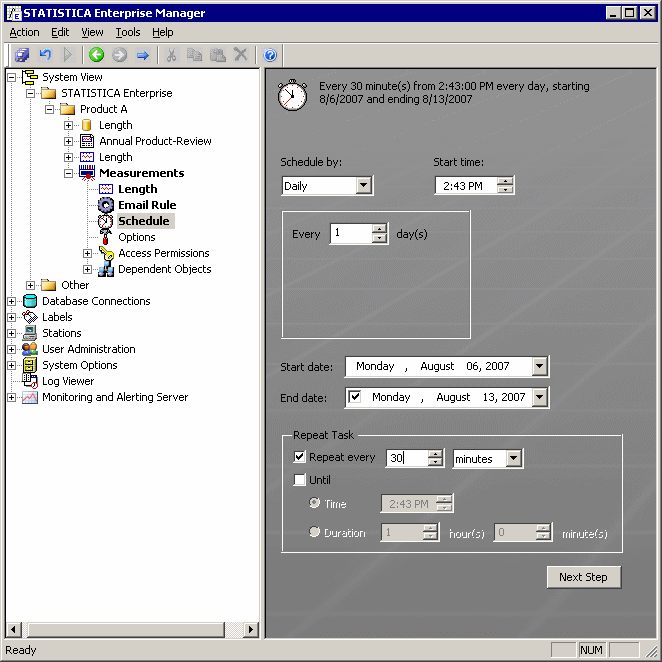The height and width of the screenshot is (662, 662).
Task: Click the Cut scissors icon
Action: [171, 55]
